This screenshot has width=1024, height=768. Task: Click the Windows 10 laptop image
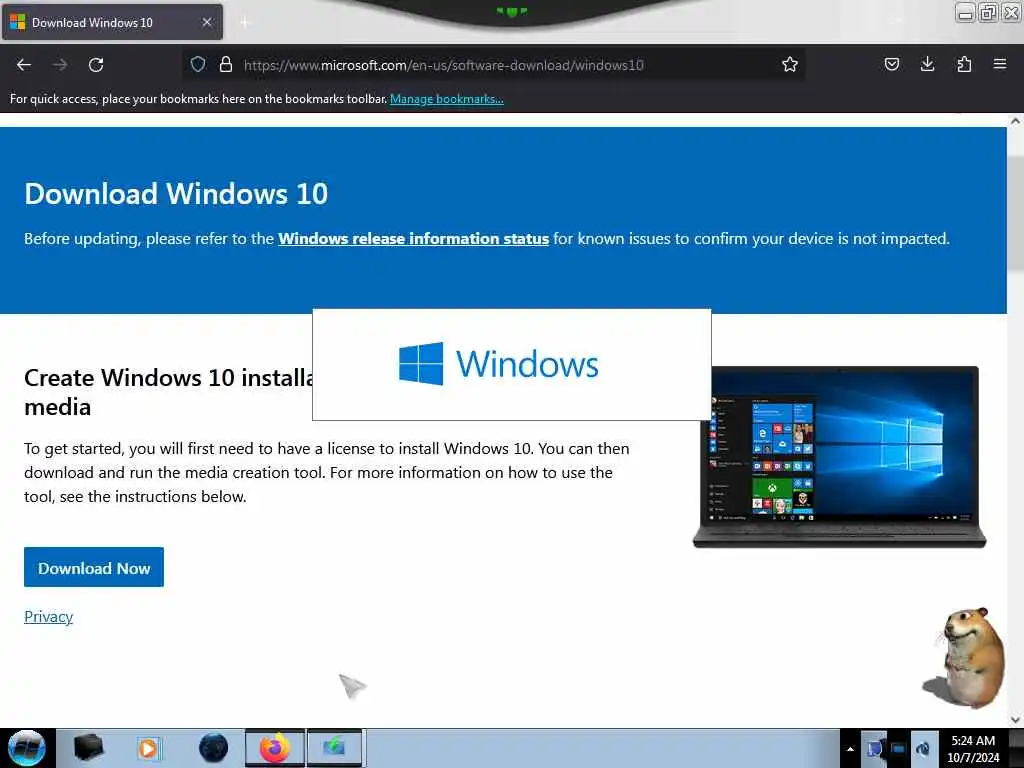pos(839,456)
